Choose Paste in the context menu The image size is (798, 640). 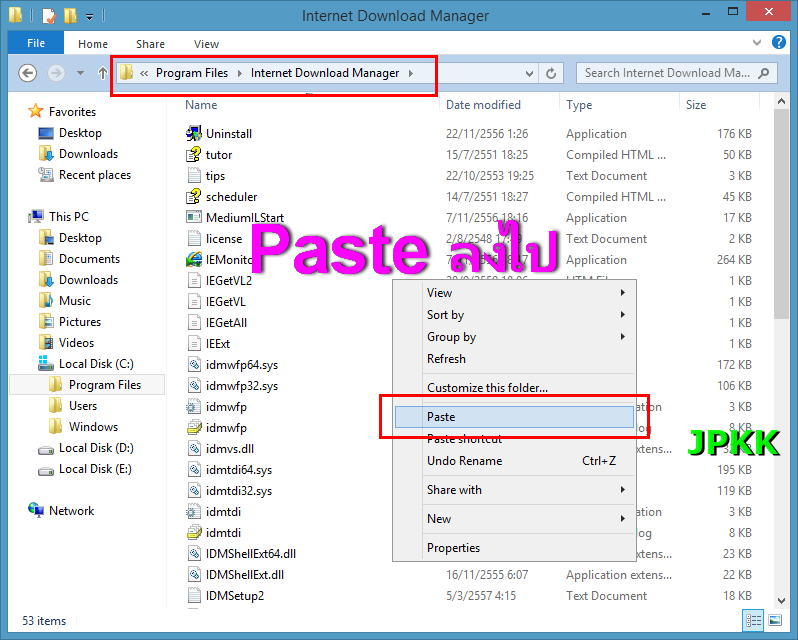coord(514,417)
